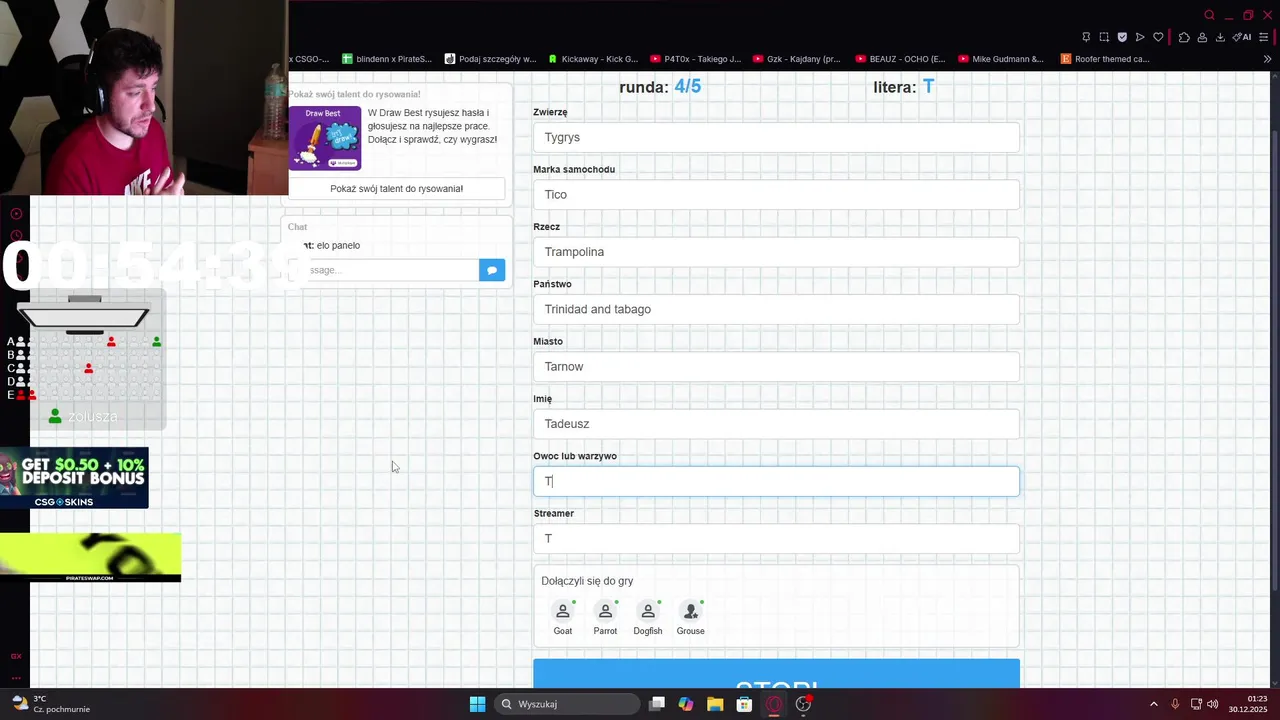Screen dimensions: 1280x720
Task: Click the heart bookmark icon
Action: point(1158,37)
